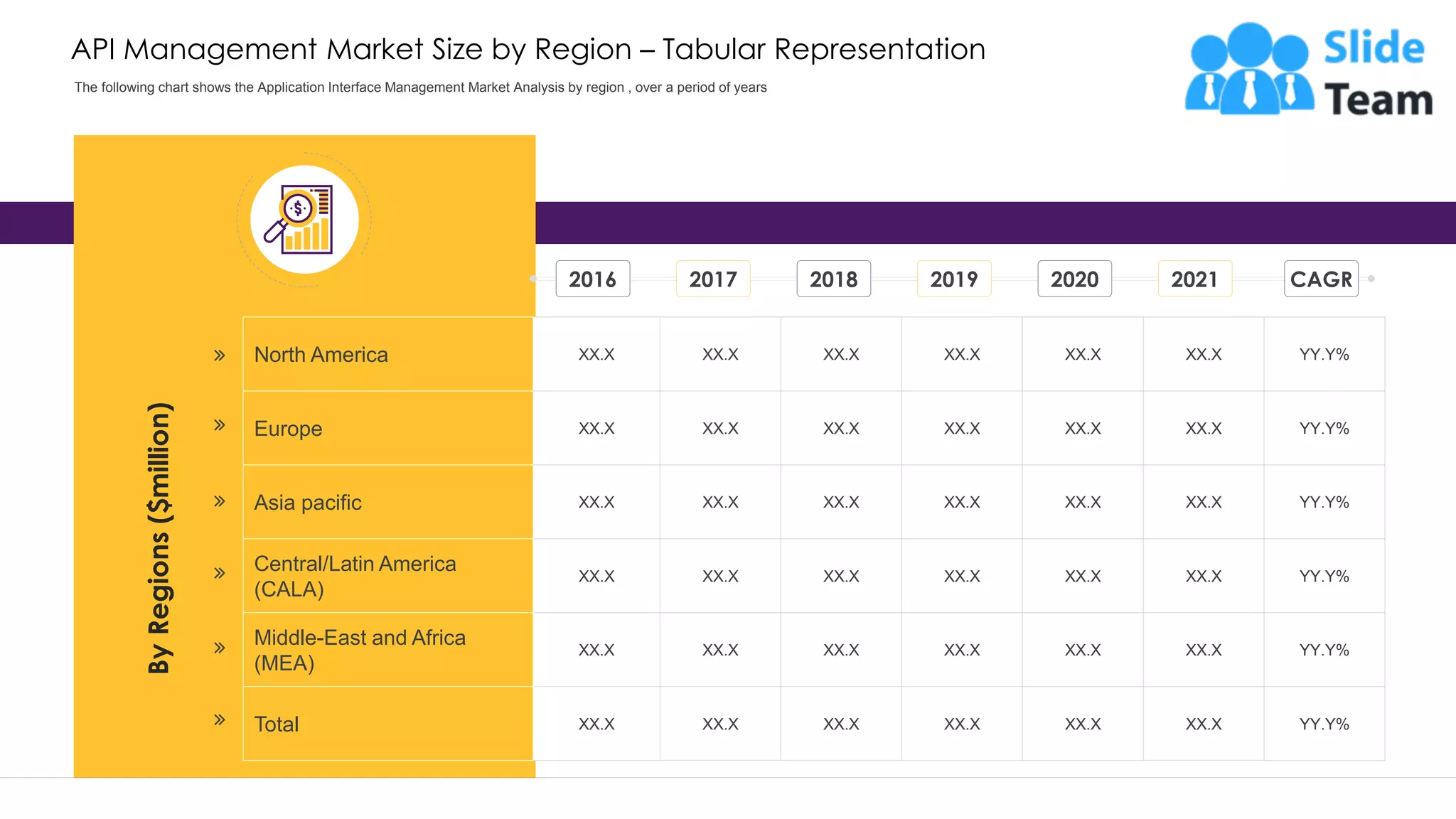Click the 2018 year box
The height and width of the screenshot is (819, 1456).
pyautogui.click(x=833, y=279)
